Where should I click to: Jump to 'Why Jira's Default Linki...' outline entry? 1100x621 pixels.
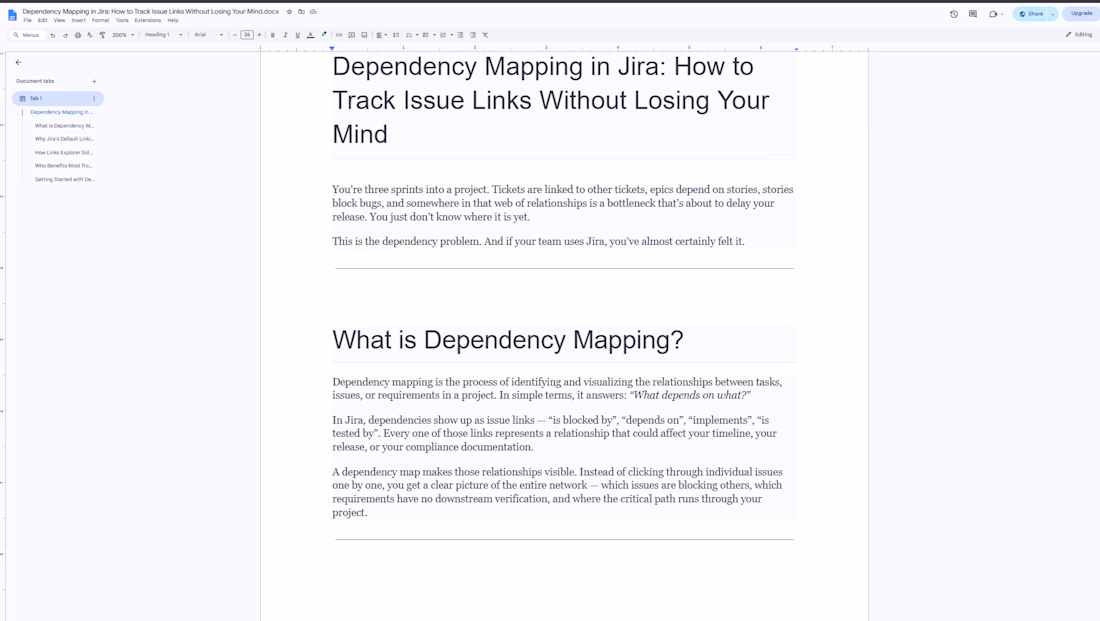point(64,139)
